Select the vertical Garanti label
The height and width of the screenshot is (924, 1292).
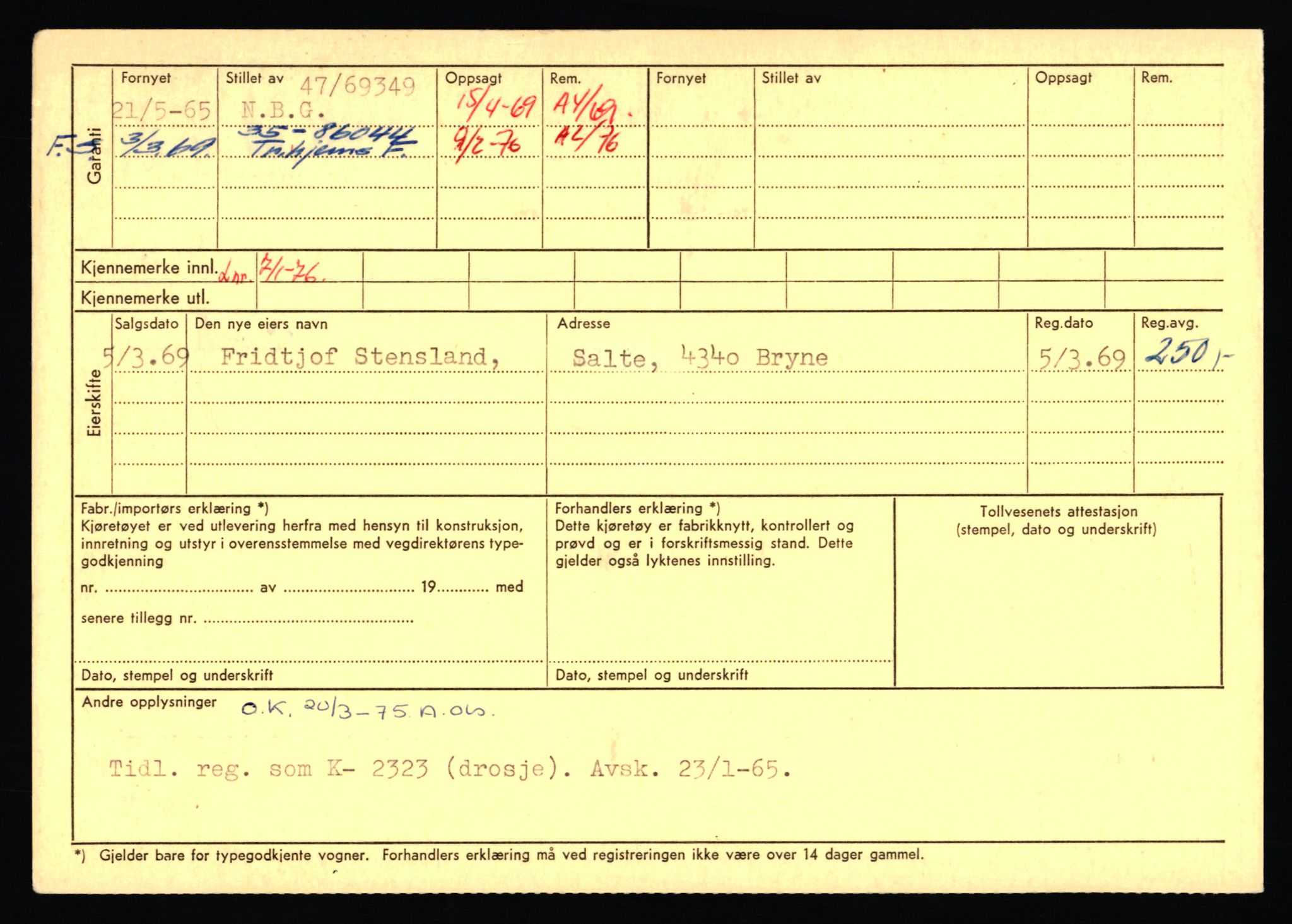(94, 156)
